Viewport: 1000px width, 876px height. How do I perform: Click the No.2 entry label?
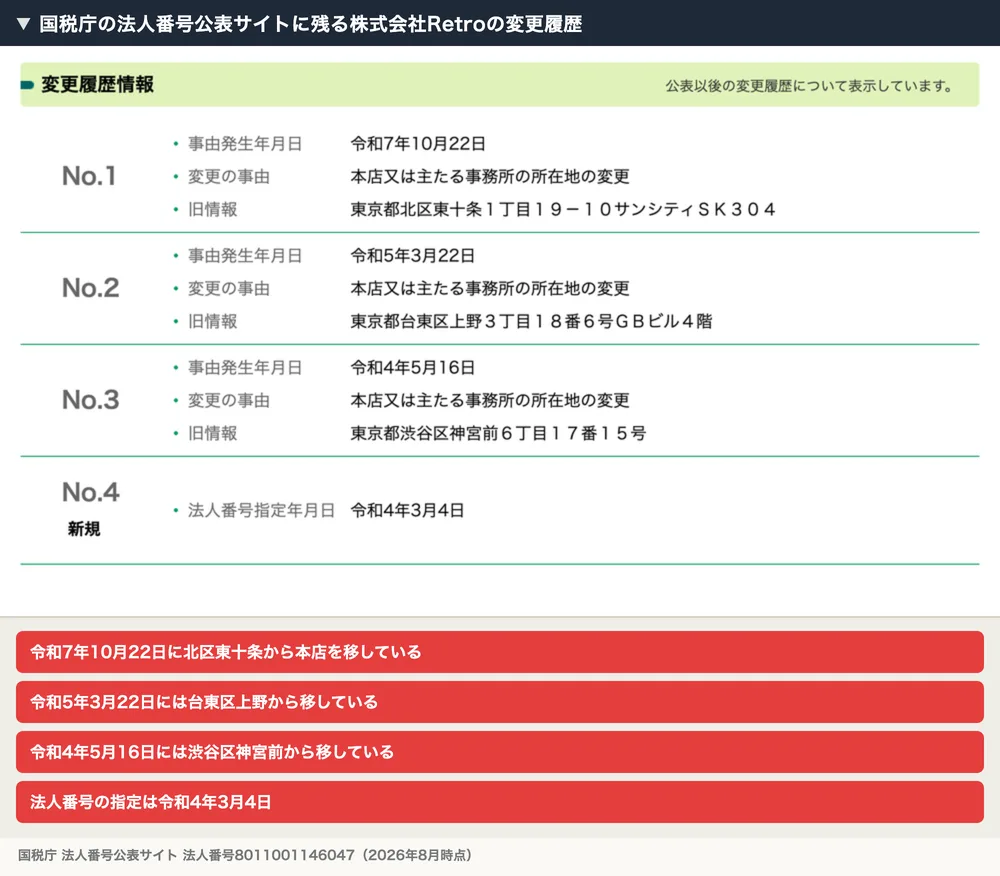[x=91, y=288]
